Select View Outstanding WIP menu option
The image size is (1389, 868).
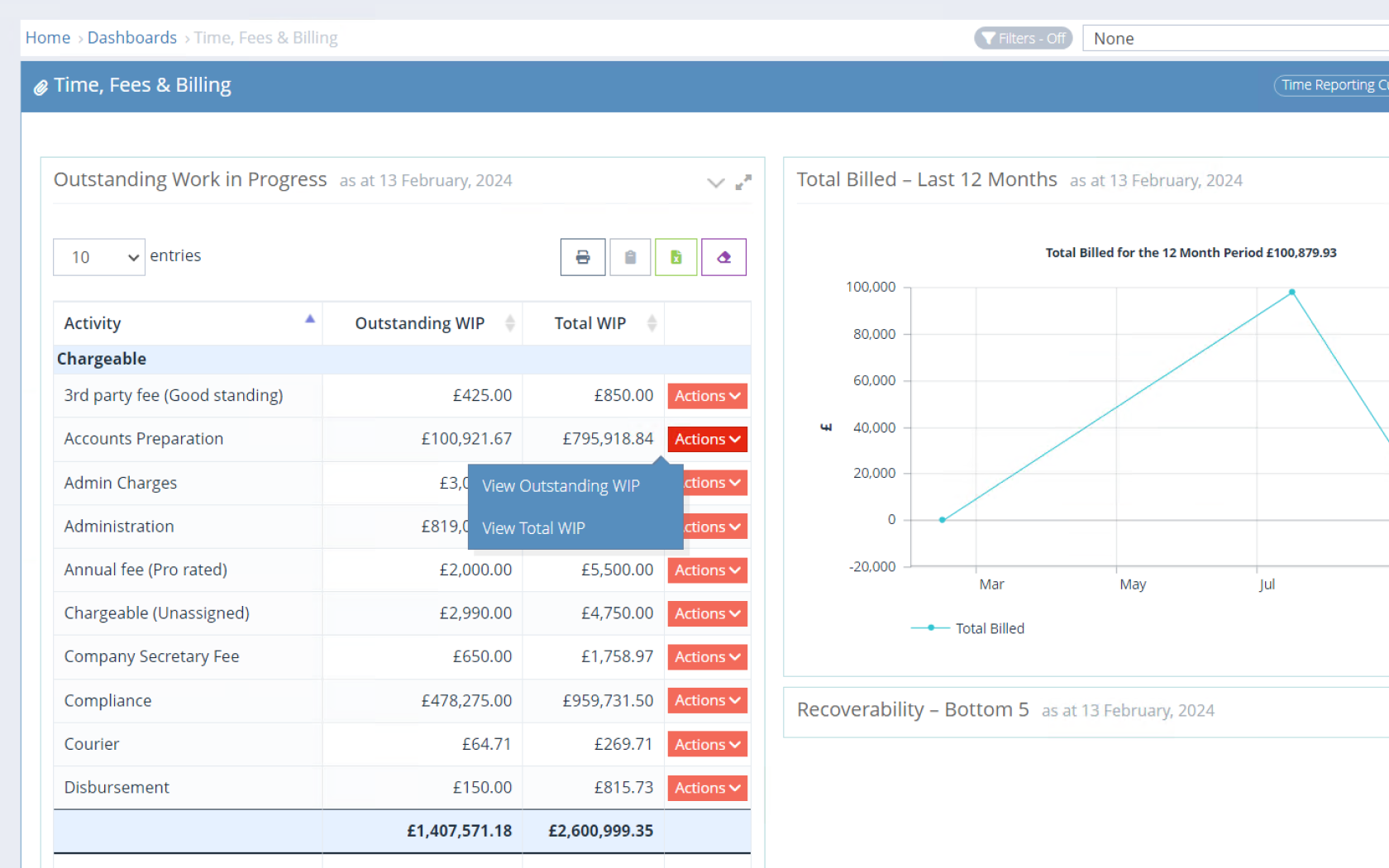pyautogui.click(x=561, y=486)
